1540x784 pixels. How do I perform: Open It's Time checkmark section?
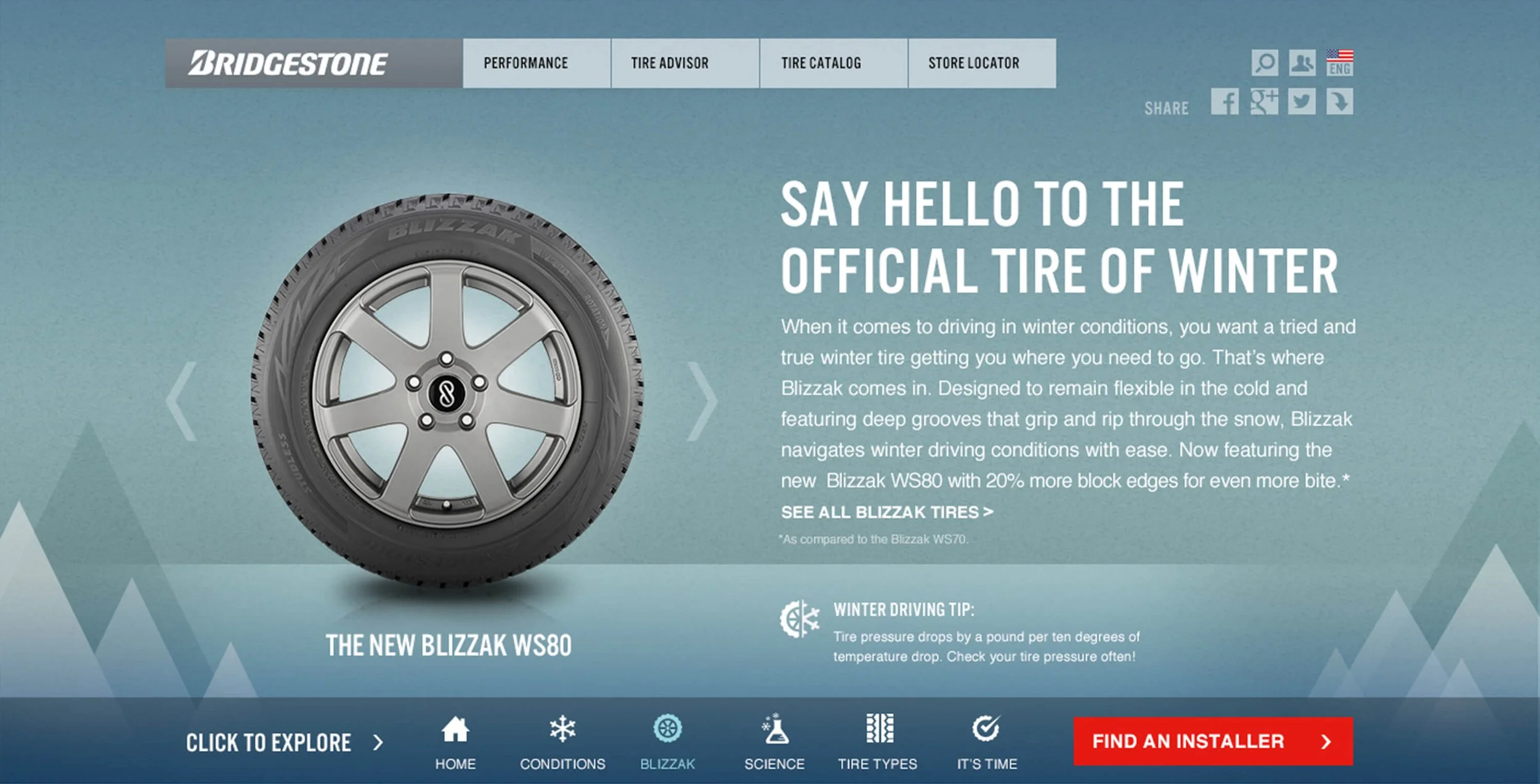(987, 743)
